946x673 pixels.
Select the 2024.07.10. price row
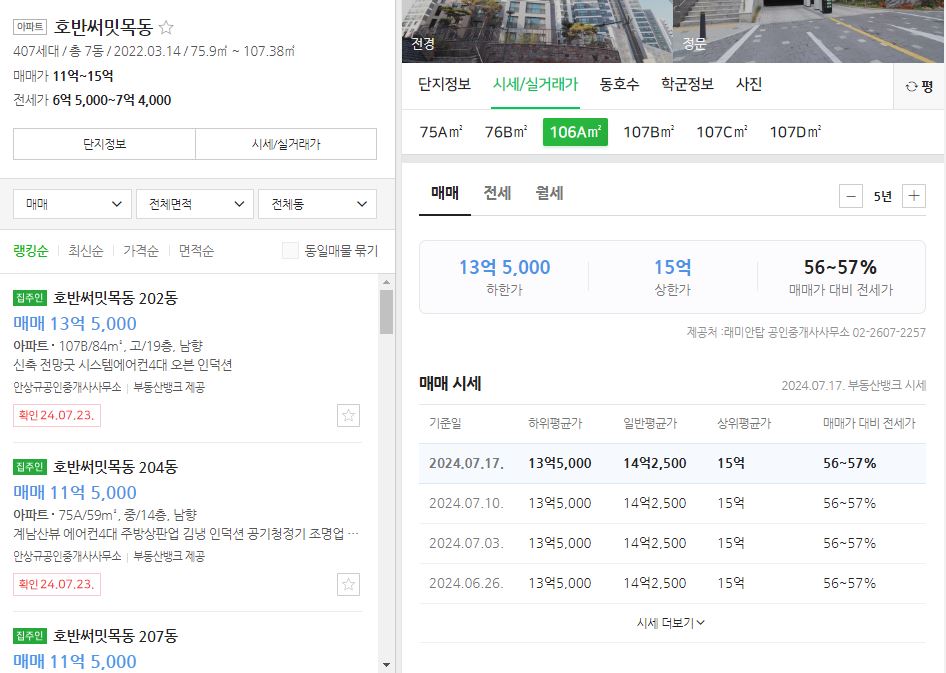672,503
